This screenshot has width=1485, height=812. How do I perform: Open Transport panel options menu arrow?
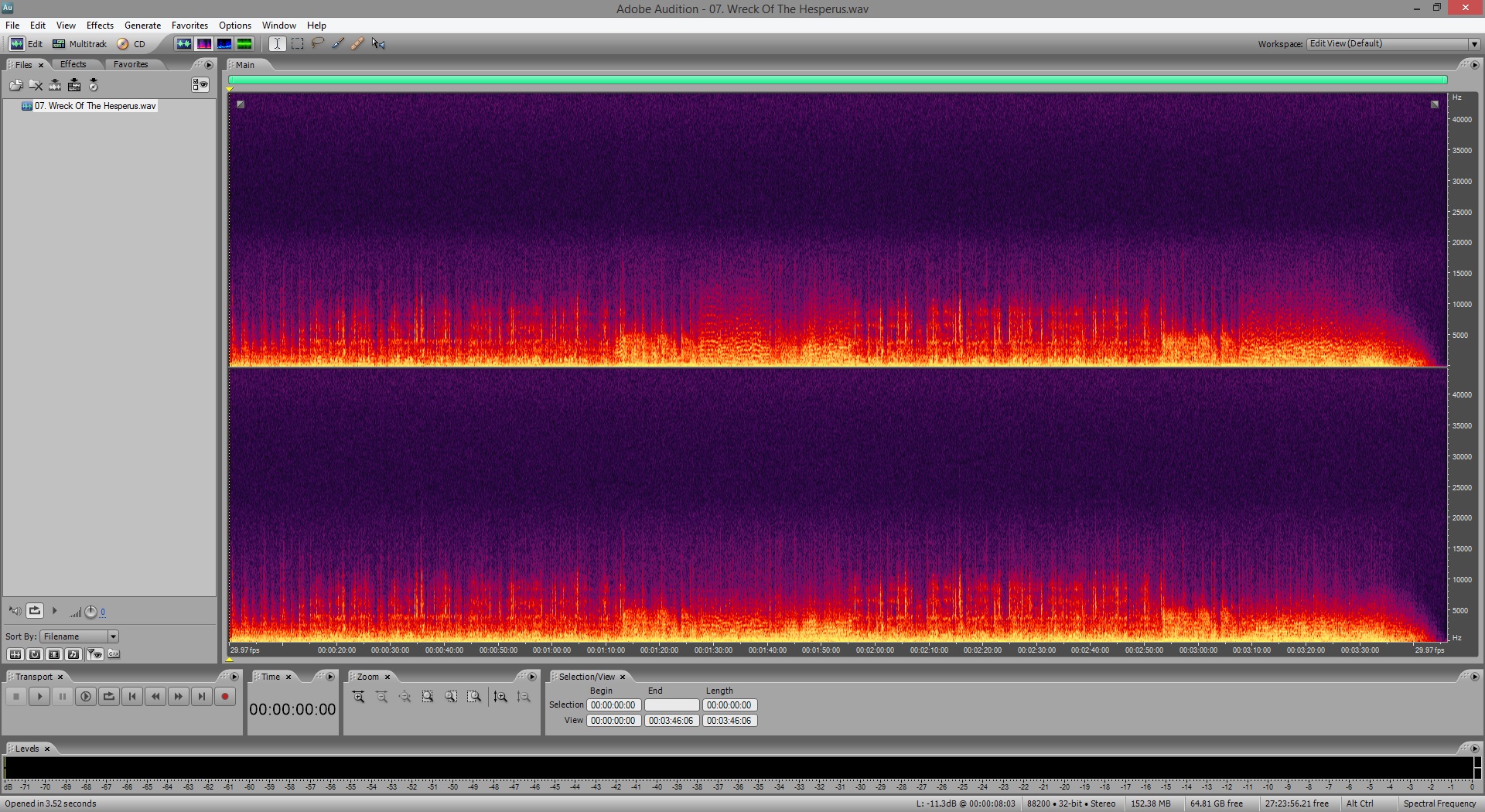pos(234,677)
